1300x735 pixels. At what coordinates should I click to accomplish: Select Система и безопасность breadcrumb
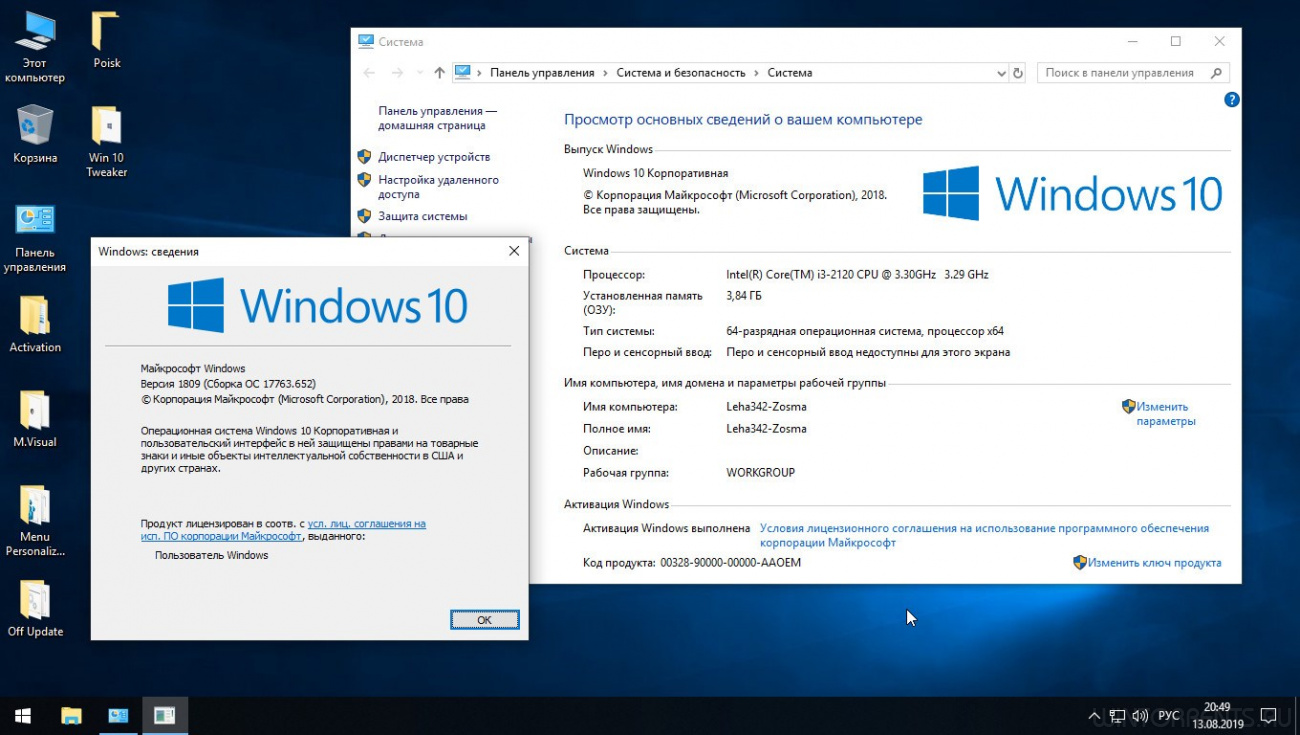tap(681, 73)
